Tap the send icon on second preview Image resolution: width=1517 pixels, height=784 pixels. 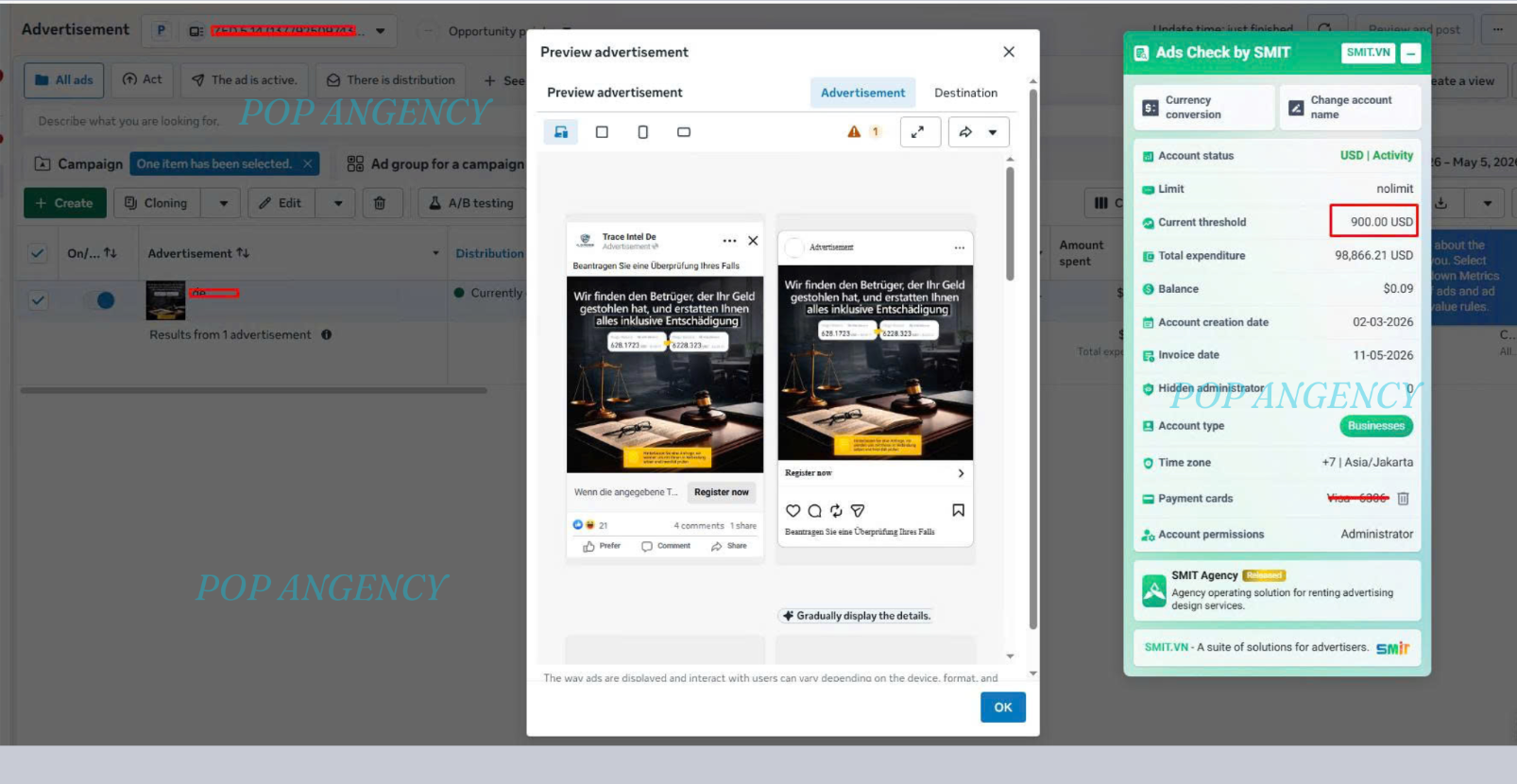[858, 511]
